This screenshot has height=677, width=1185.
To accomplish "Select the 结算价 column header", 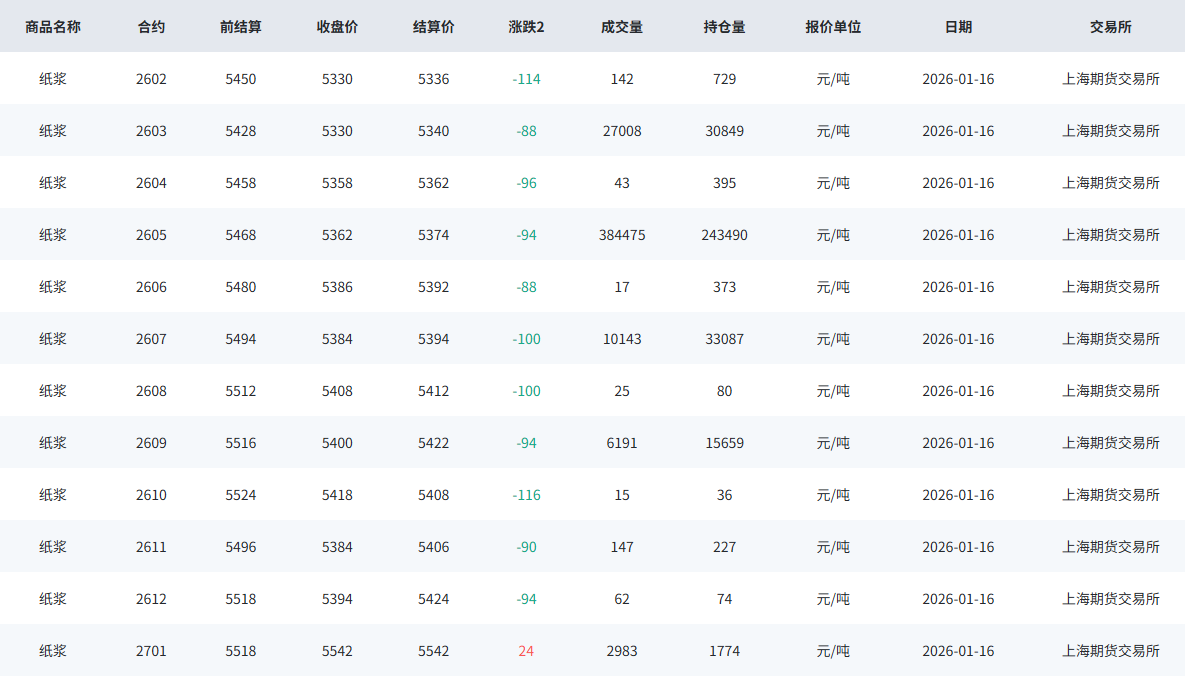I will click(x=433, y=27).
